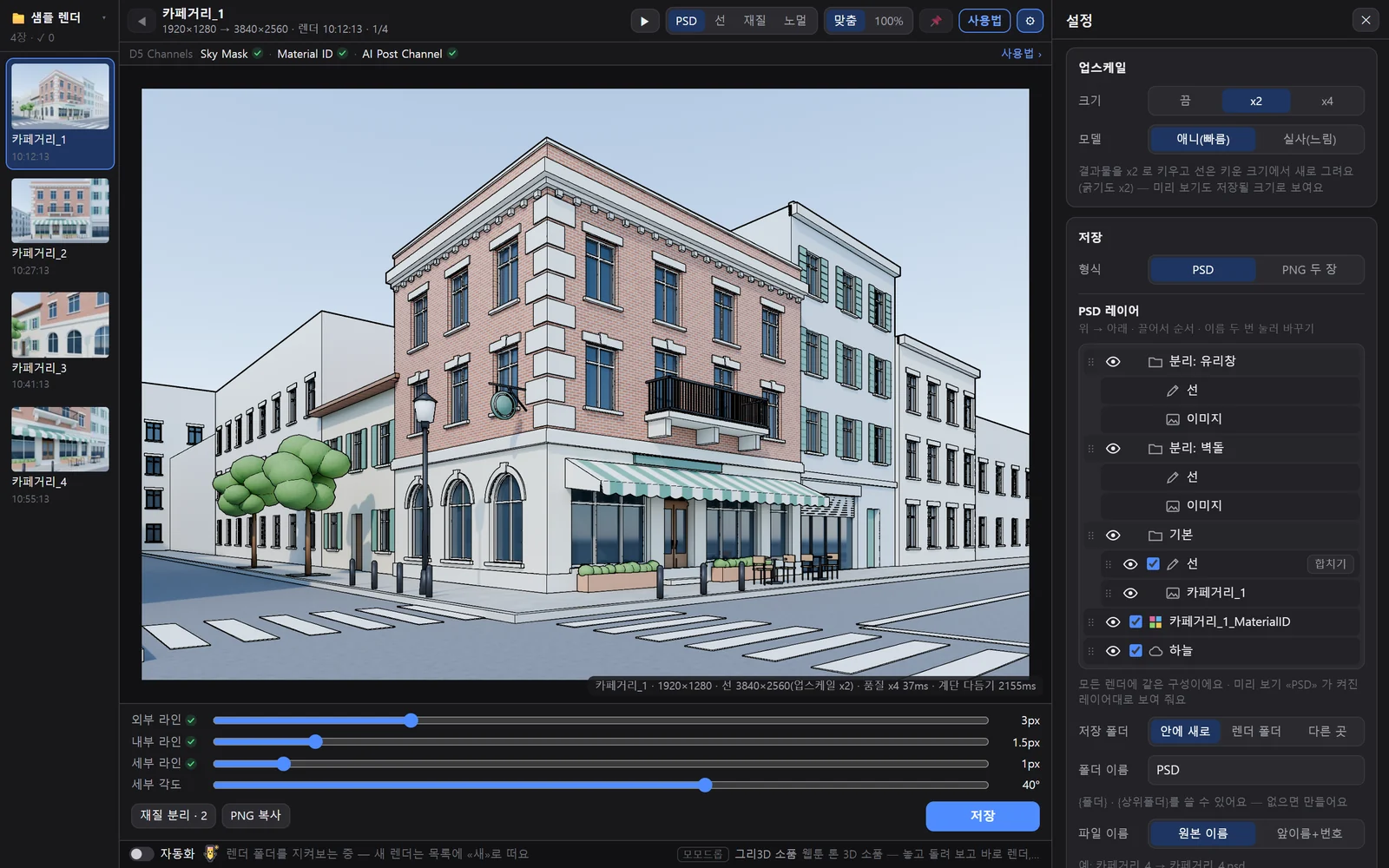Click the red pin icon
This screenshot has height=868, width=1389.
click(x=936, y=21)
